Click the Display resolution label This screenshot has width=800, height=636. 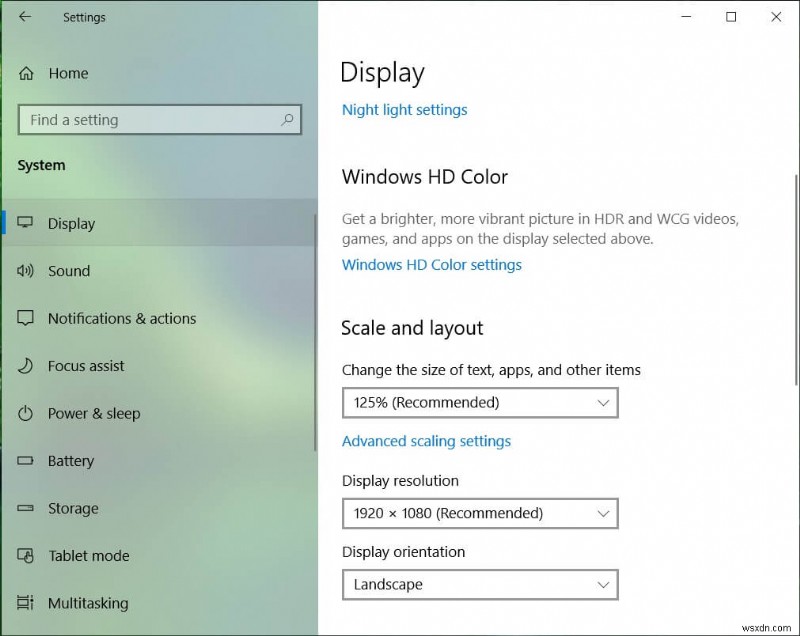400,480
